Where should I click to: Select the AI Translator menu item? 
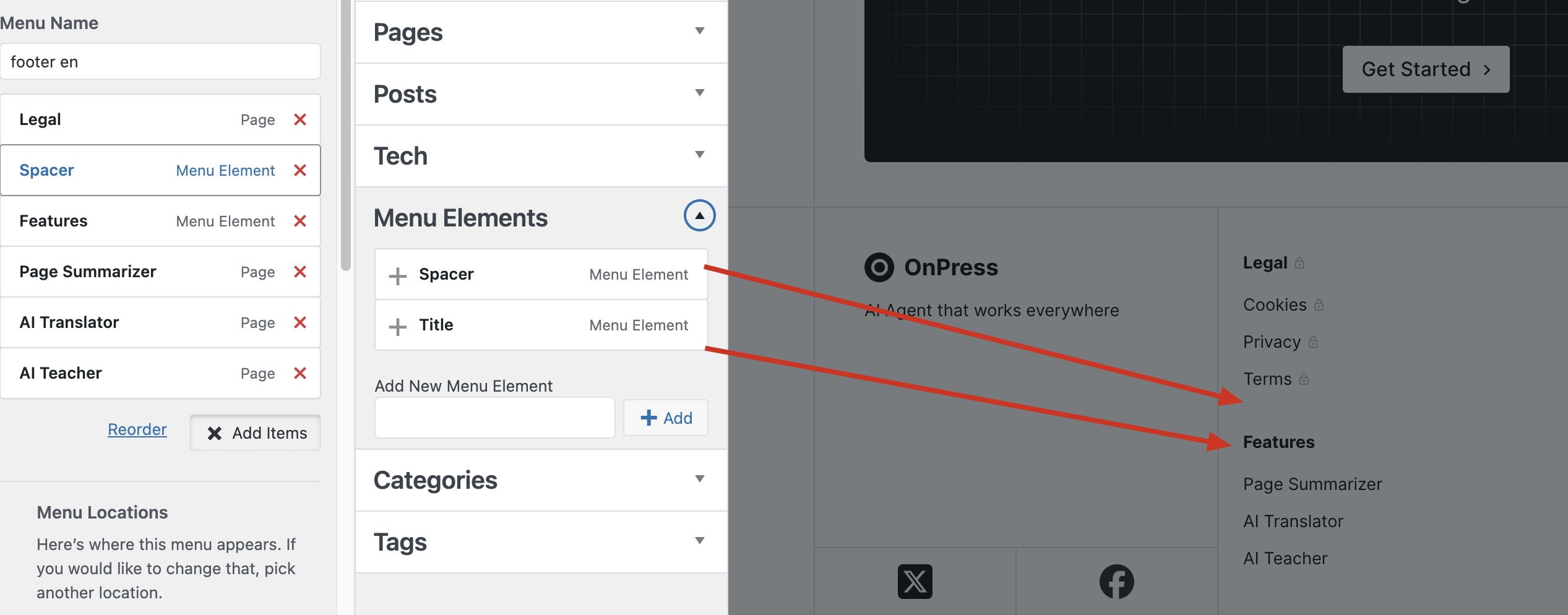(69, 322)
